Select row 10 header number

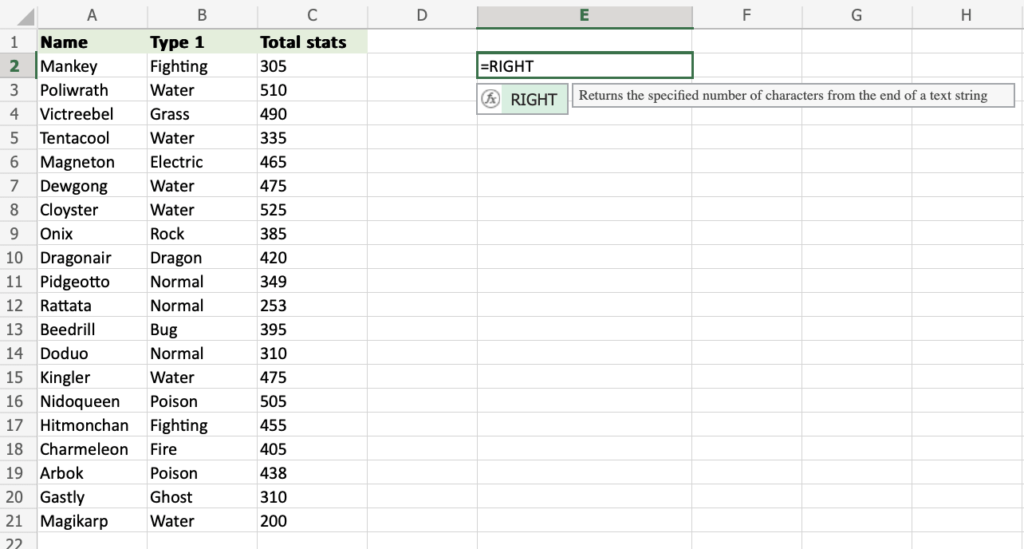click(x=15, y=258)
